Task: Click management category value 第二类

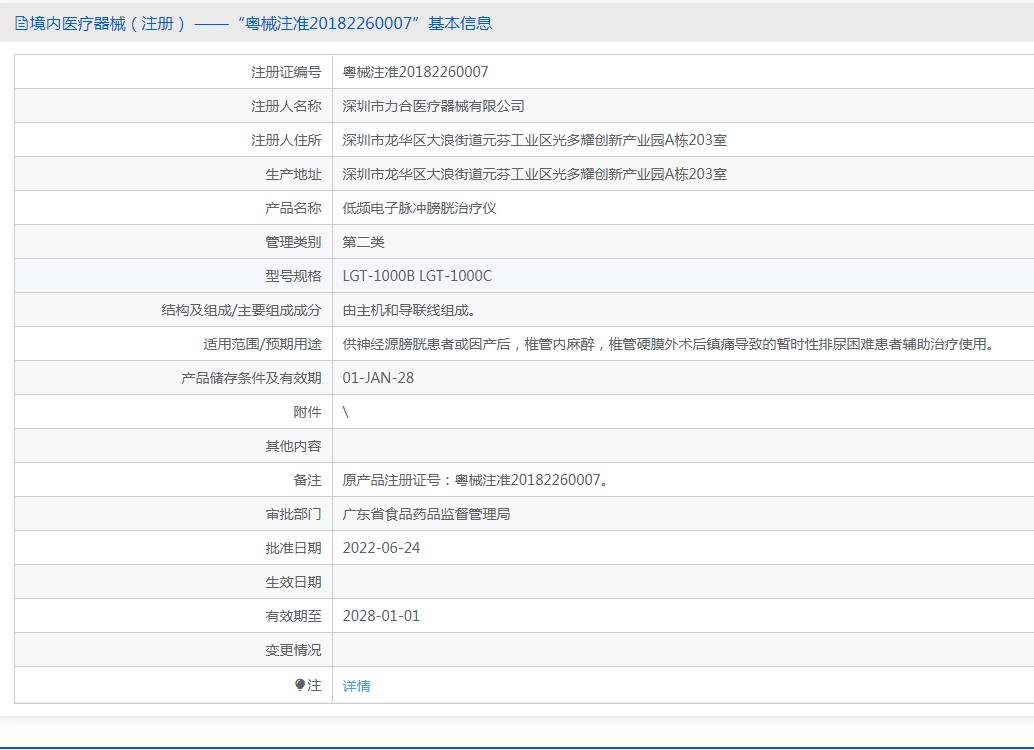Action: click(363, 242)
